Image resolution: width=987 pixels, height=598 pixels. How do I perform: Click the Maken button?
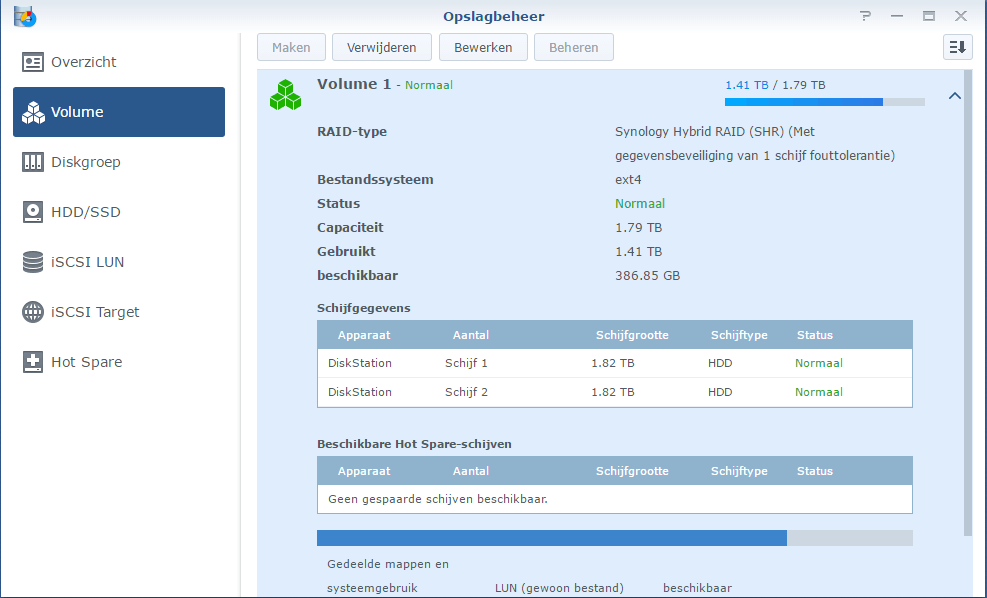pyautogui.click(x=291, y=47)
